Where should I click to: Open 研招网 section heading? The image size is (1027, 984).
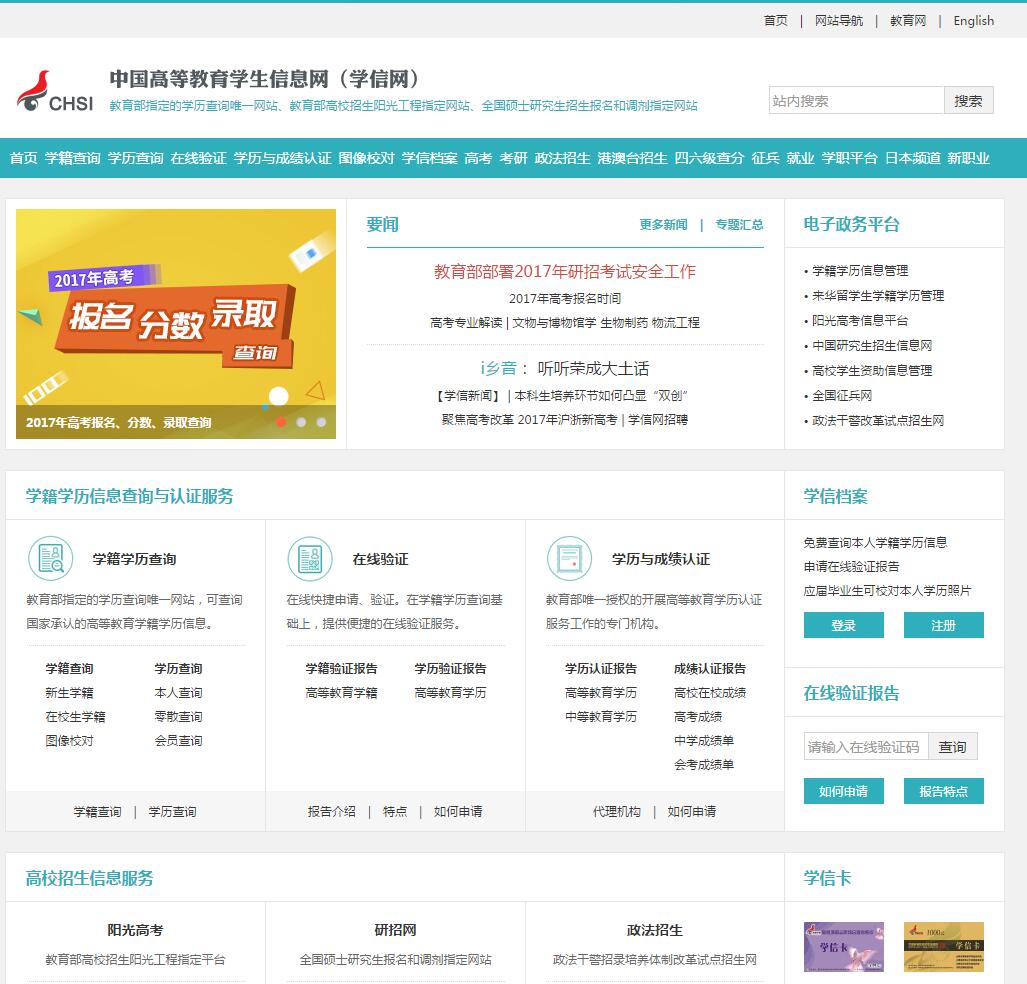click(x=395, y=930)
